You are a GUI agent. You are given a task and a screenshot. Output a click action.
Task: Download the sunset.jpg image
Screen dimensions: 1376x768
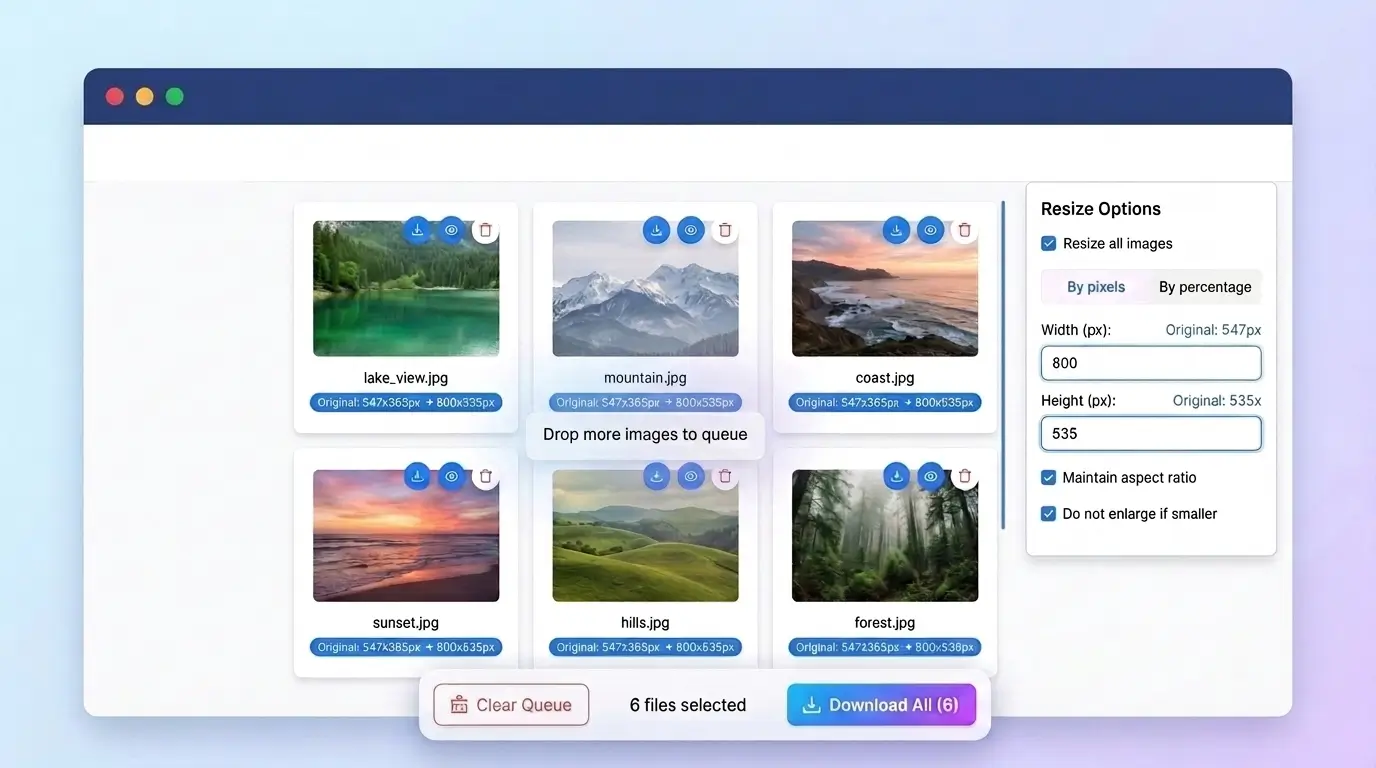pyautogui.click(x=417, y=476)
